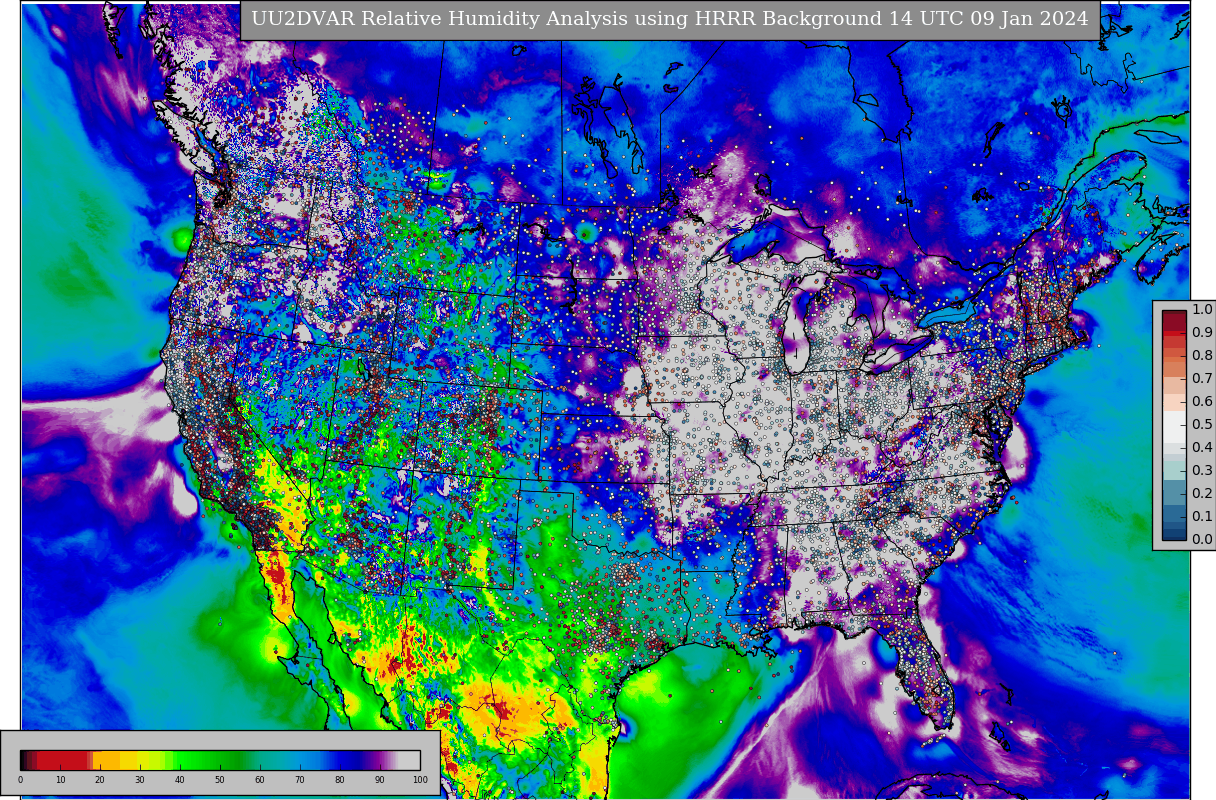
Task: Click the 1.0 label on the right colorbar
Action: pyautogui.click(x=1202, y=309)
